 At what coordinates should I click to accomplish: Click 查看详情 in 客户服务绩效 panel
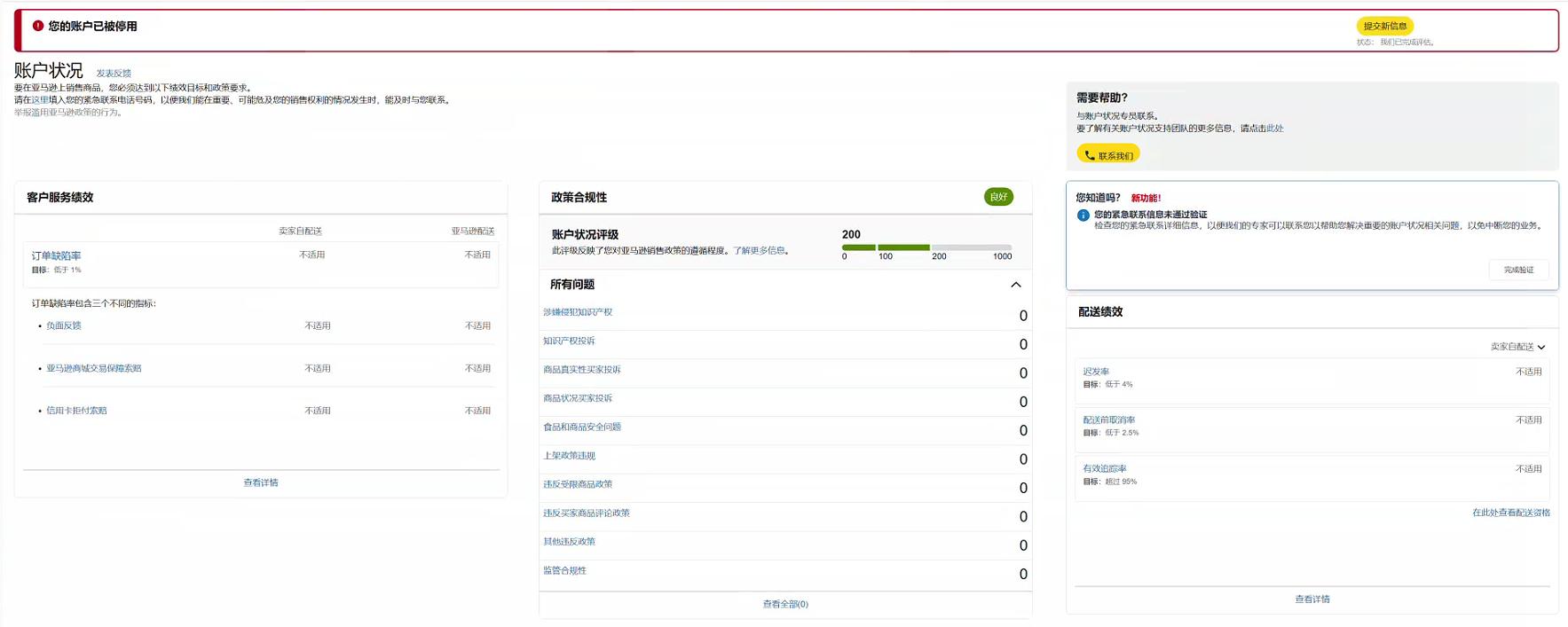(x=261, y=482)
